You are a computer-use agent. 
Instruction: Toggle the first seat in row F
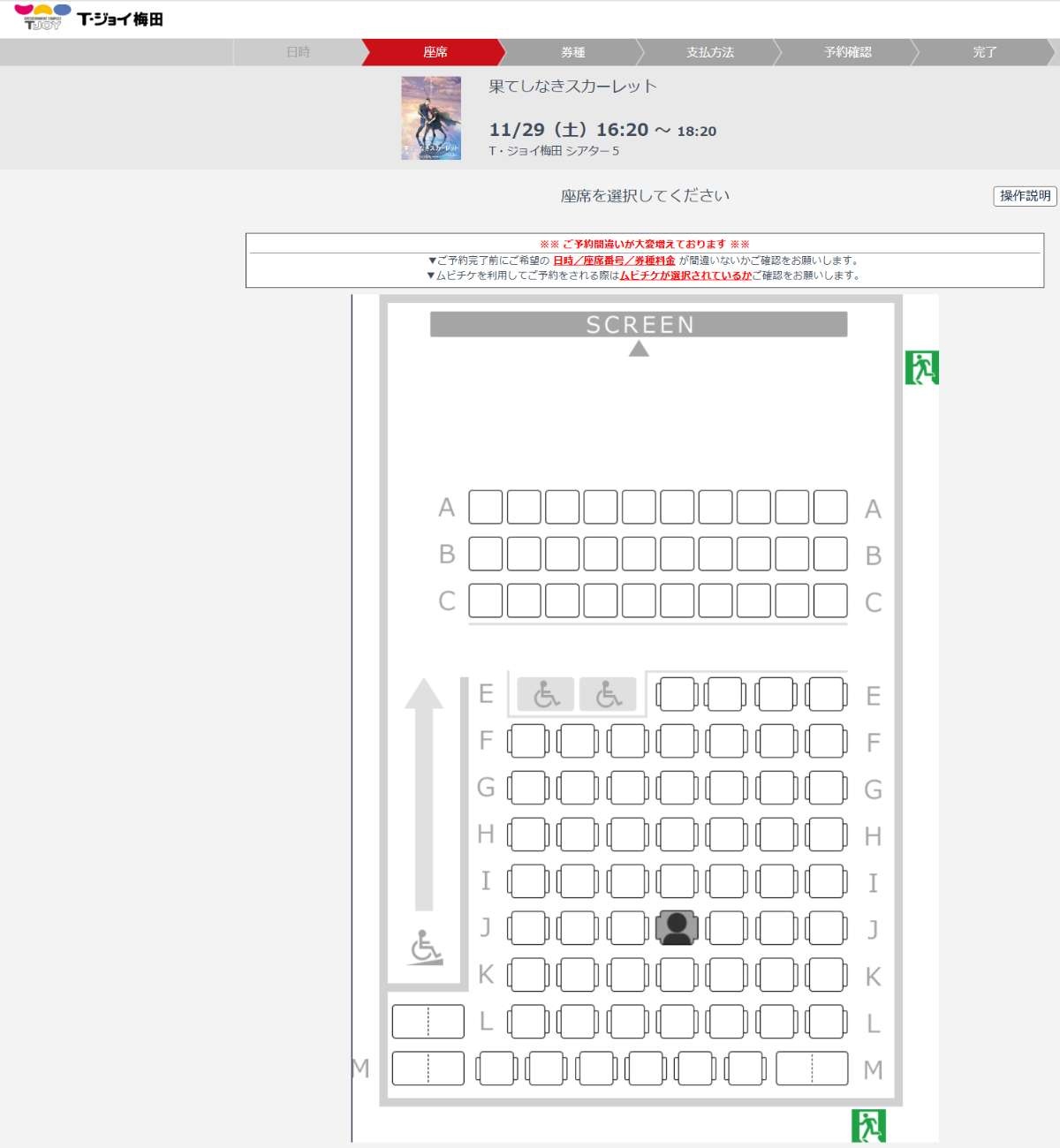[528, 741]
